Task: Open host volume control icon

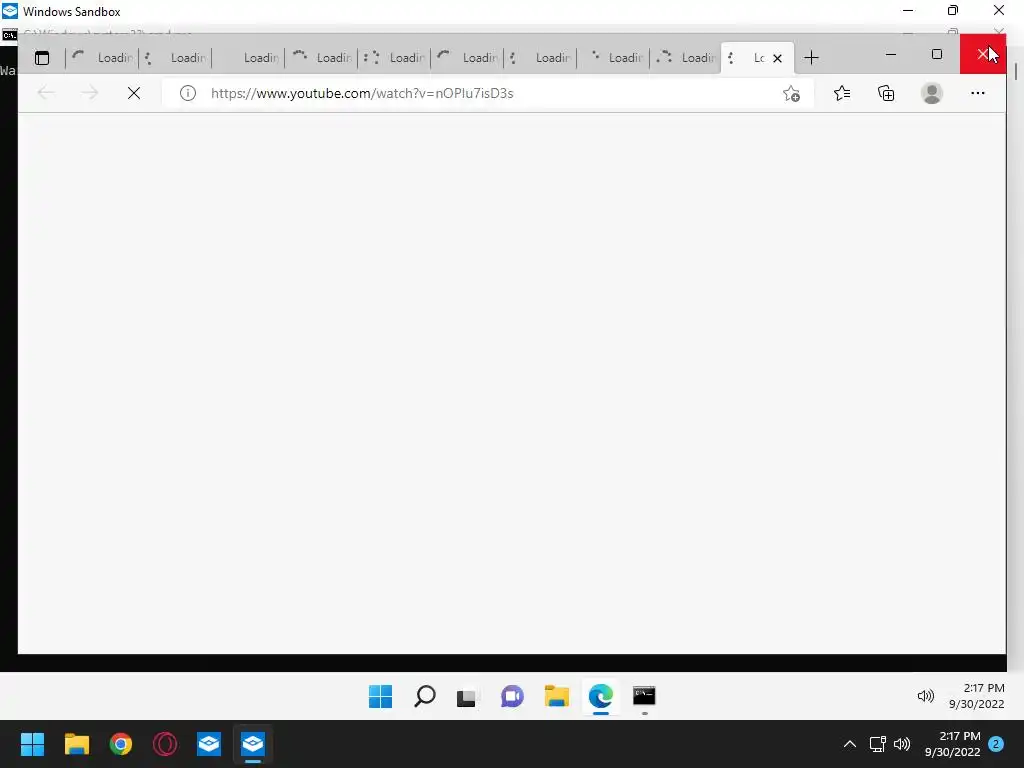Action: (x=902, y=744)
